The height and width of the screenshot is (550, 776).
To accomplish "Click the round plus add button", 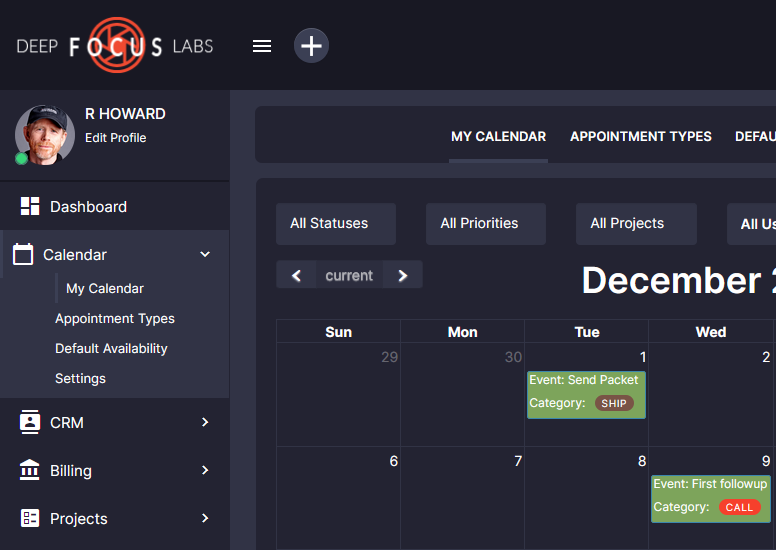I will tap(311, 46).
